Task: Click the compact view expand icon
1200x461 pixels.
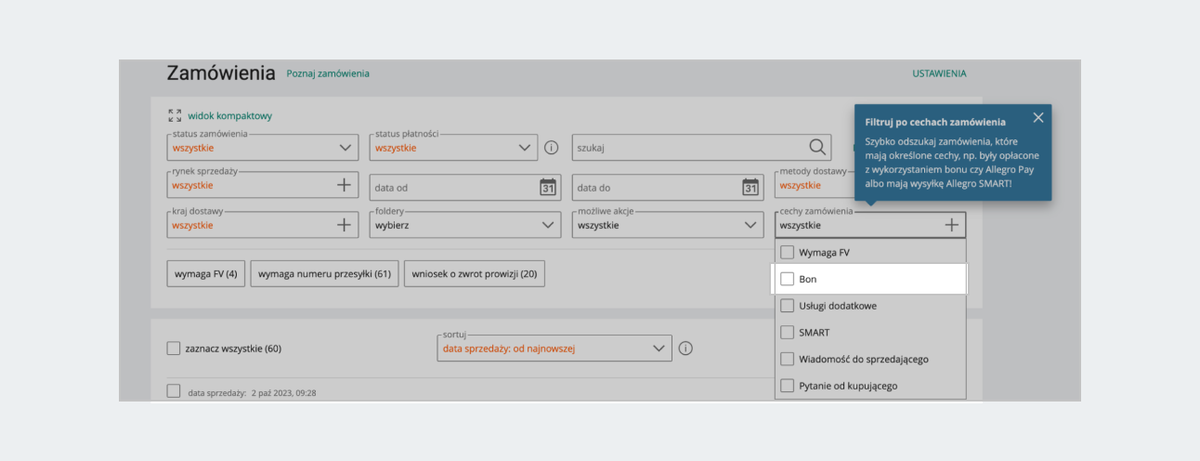Action: [175, 115]
